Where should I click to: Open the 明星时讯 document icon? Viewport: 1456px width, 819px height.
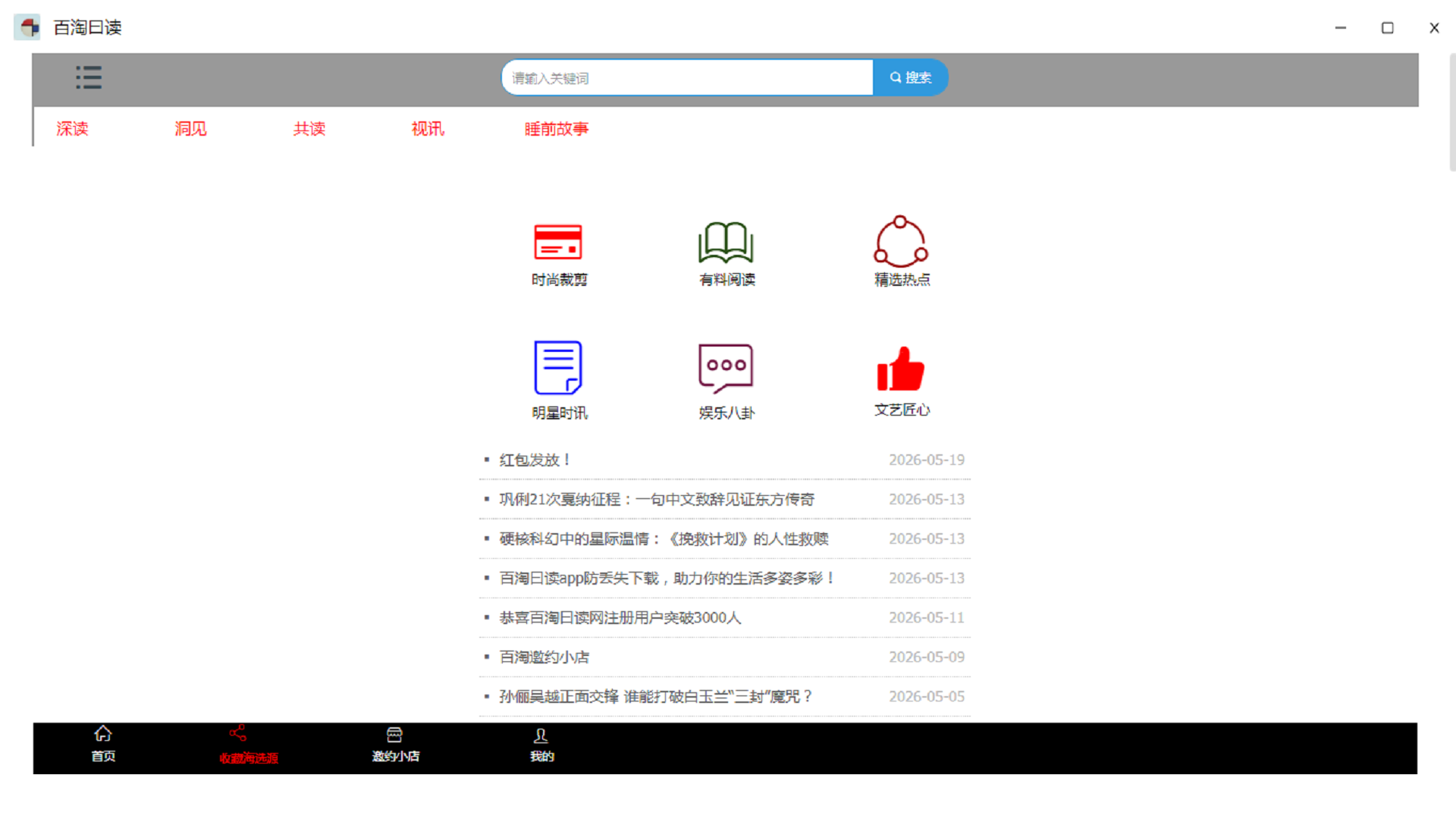point(558,368)
